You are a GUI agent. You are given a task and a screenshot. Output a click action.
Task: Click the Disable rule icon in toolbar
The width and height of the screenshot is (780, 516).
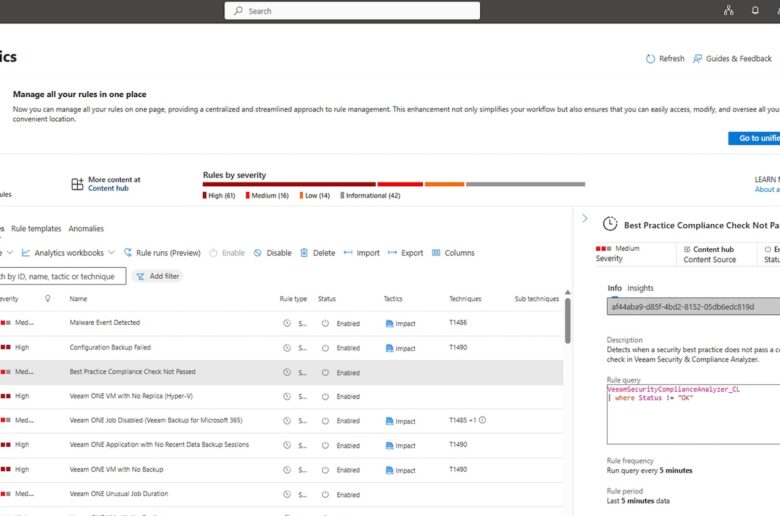258,253
